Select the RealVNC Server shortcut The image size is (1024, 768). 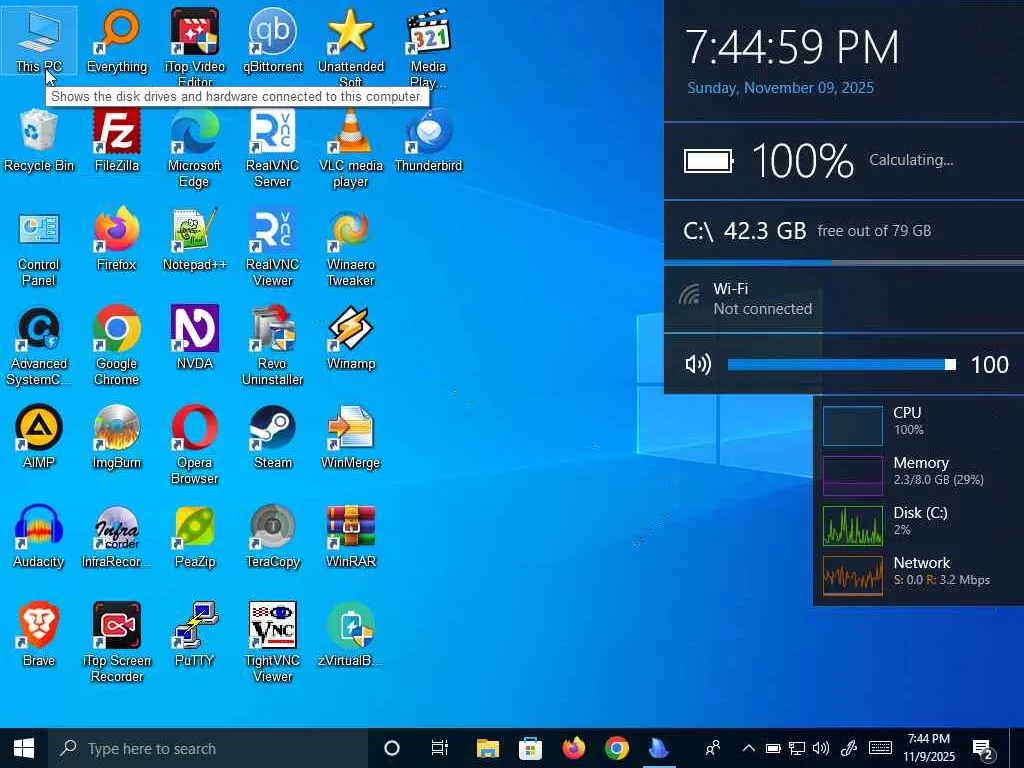(x=272, y=148)
